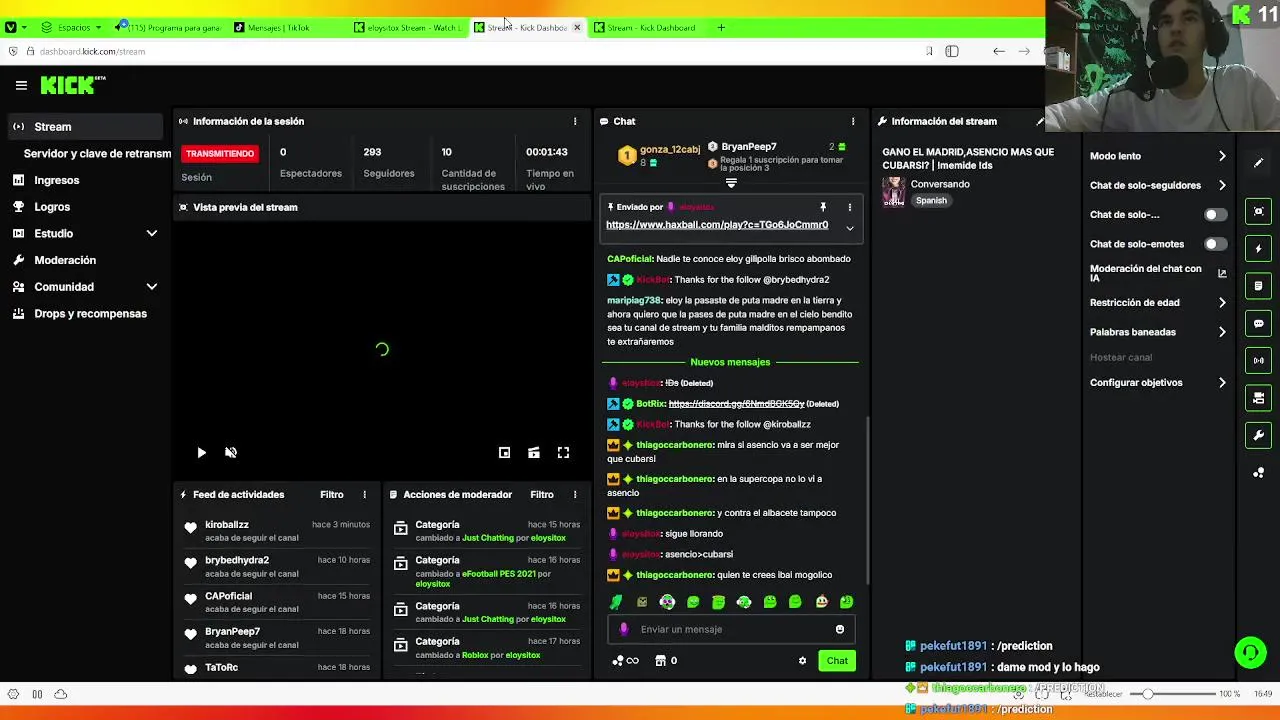Click the Nuevos mensajes divider label
This screenshot has width=1280, height=720.
[730, 362]
